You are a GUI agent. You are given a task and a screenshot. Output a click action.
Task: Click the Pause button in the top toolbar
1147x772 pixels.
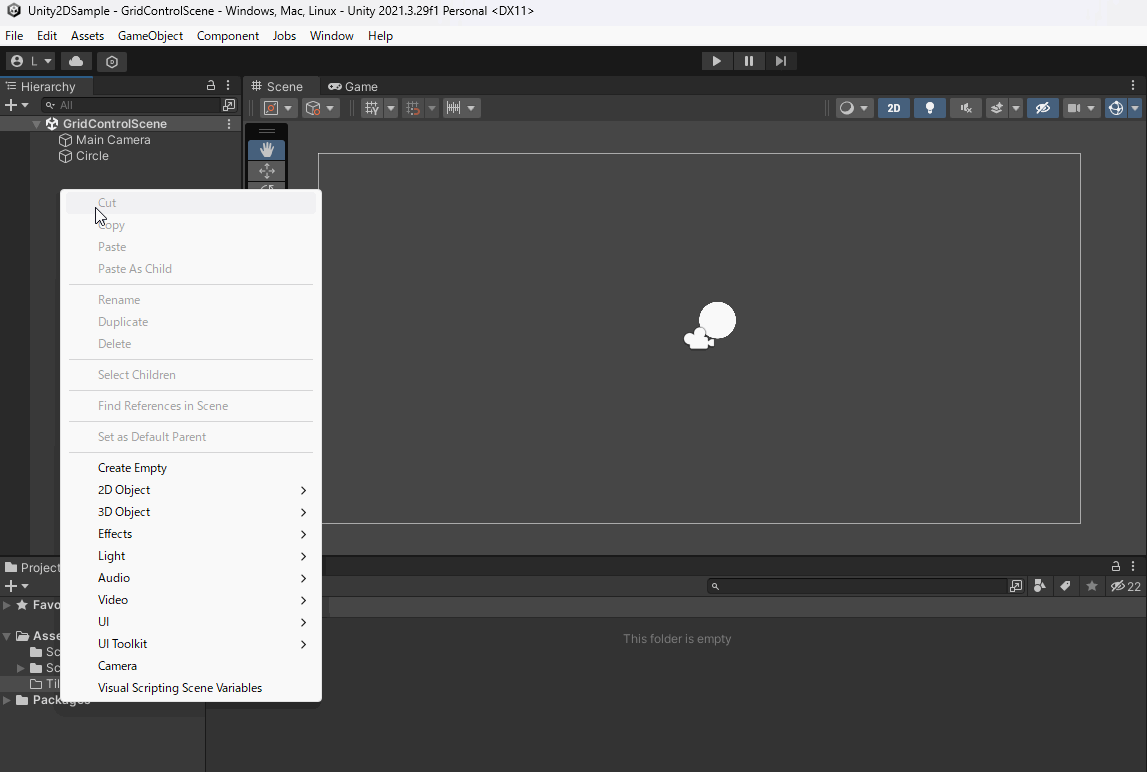(749, 61)
